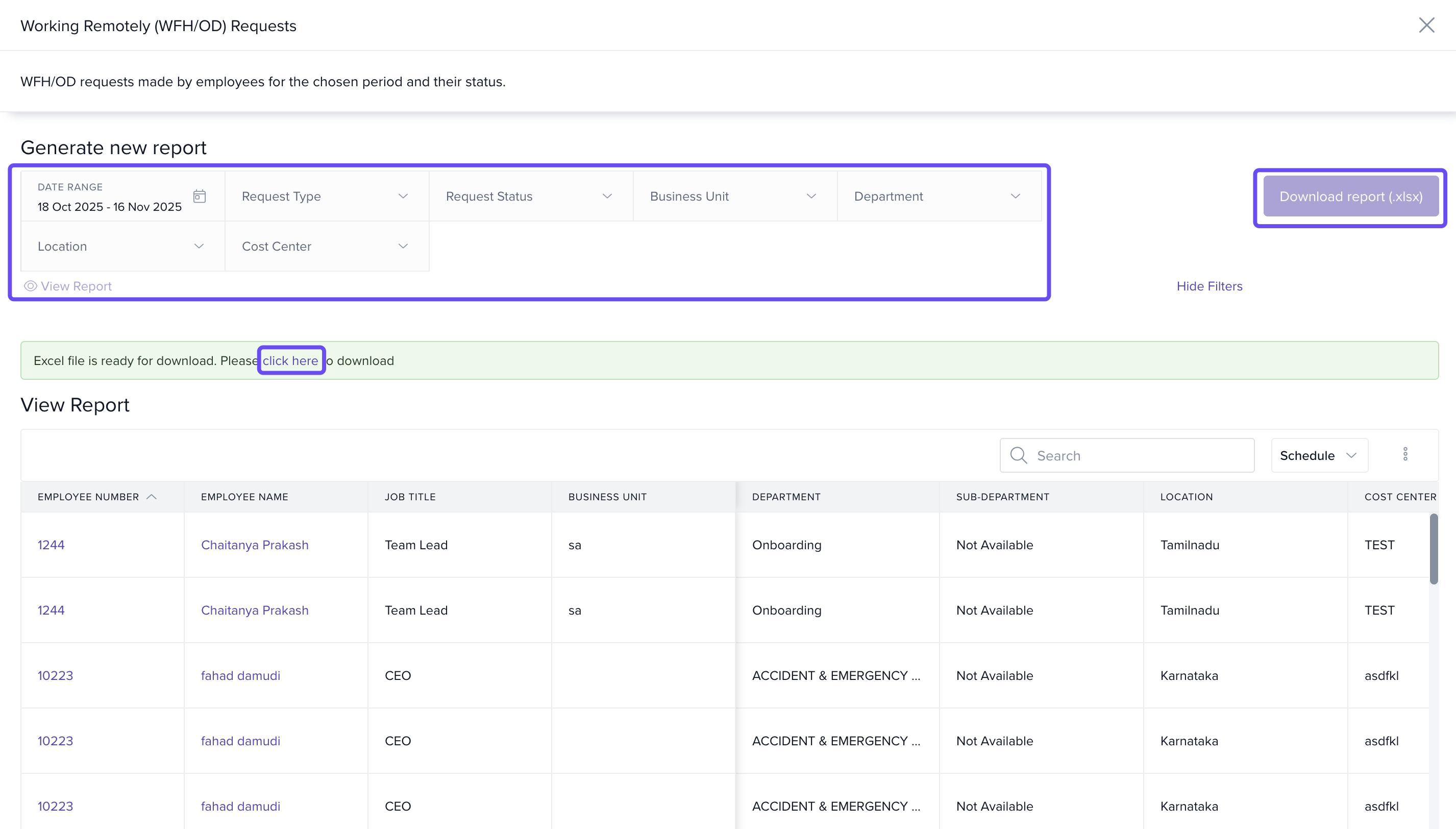1456x829 pixels.
Task: Open the Request Status dropdown
Action: pyautogui.click(x=530, y=197)
